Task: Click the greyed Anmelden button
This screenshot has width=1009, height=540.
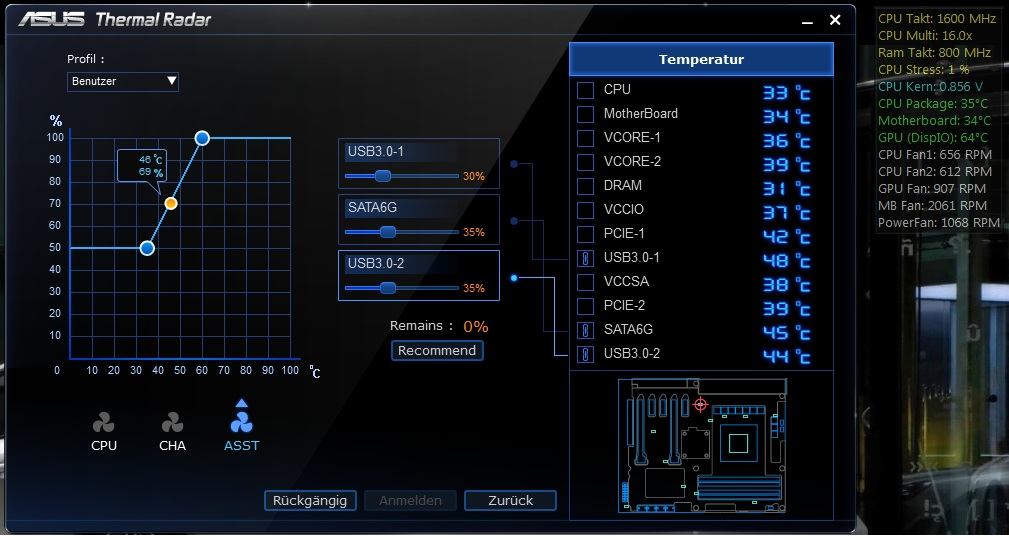Action: (411, 501)
